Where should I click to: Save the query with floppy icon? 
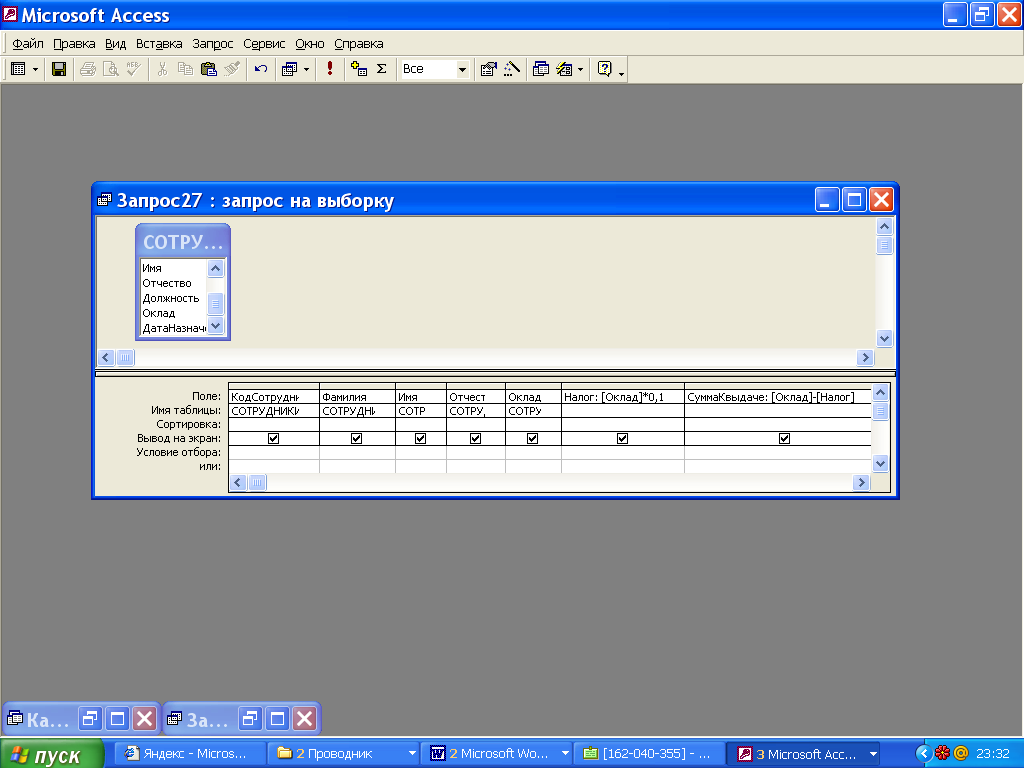pos(59,69)
